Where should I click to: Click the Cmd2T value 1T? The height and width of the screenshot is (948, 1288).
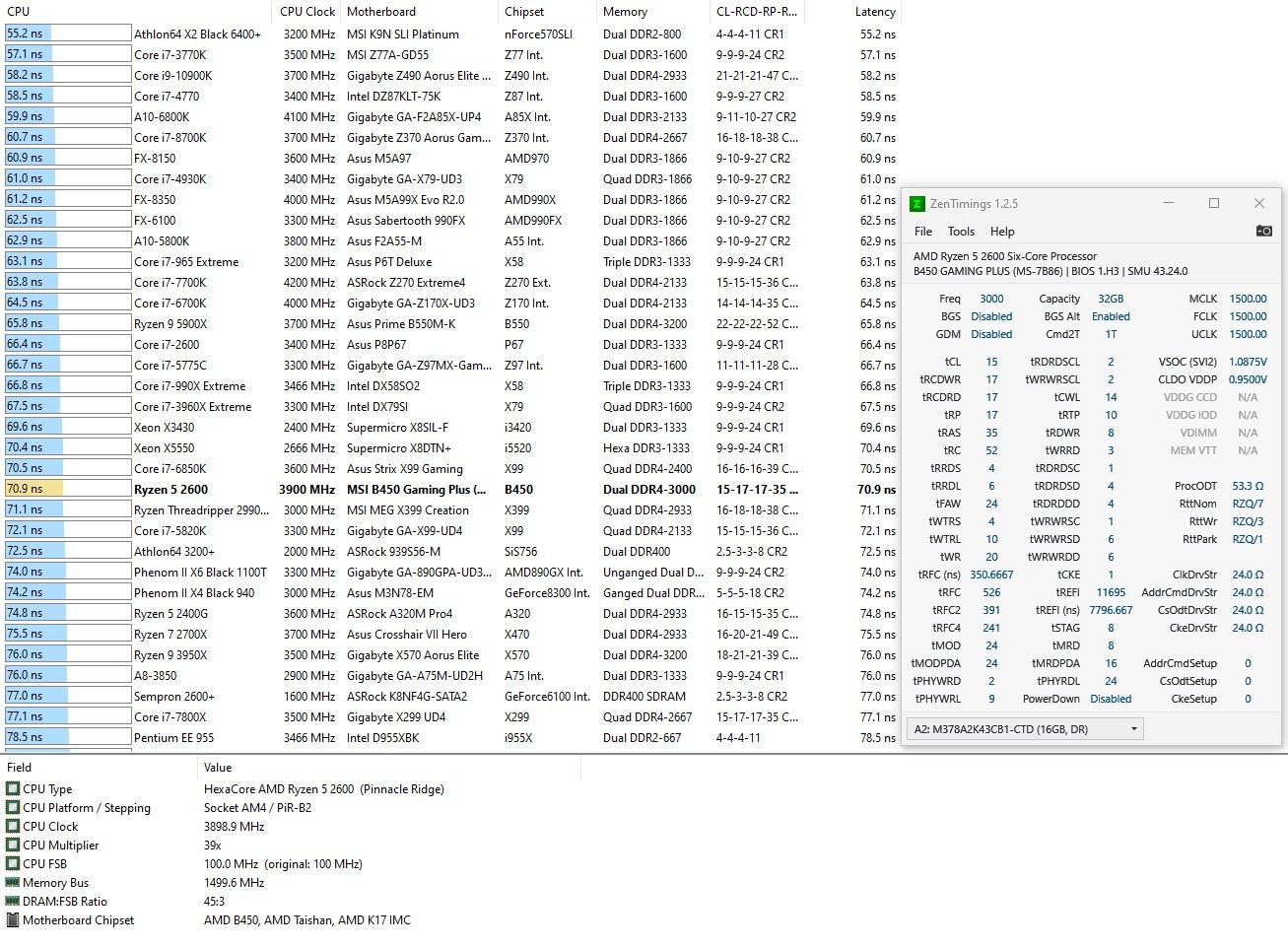click(x=1111, y=334)
